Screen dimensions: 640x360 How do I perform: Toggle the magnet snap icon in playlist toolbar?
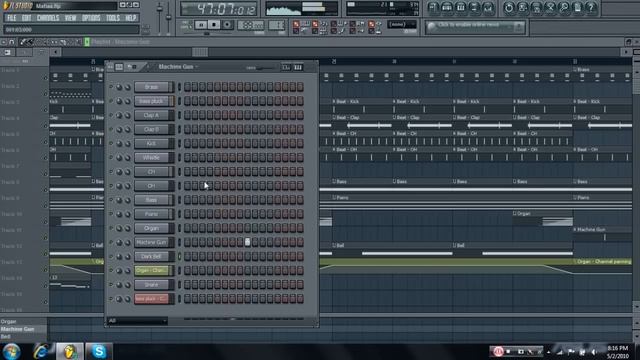click(12, 42)
